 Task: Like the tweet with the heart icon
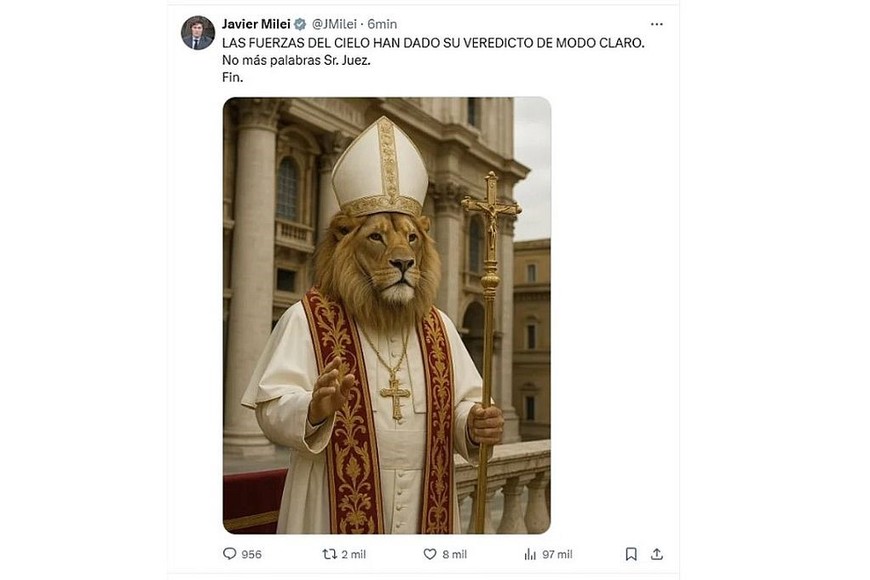[x=430, y=554]
